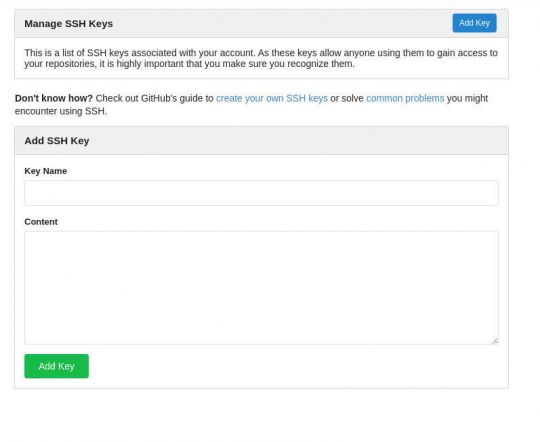Click the "Check out GitHub's guide to" text
540x442 pixels.
point(154,99)
